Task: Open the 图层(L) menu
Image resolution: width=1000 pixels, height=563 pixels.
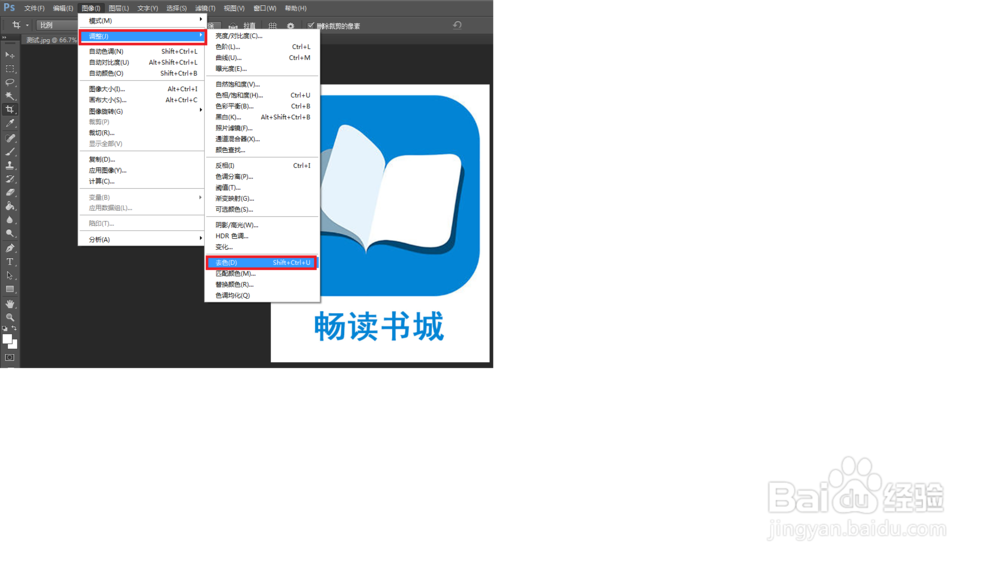Action: click(119, 8)
